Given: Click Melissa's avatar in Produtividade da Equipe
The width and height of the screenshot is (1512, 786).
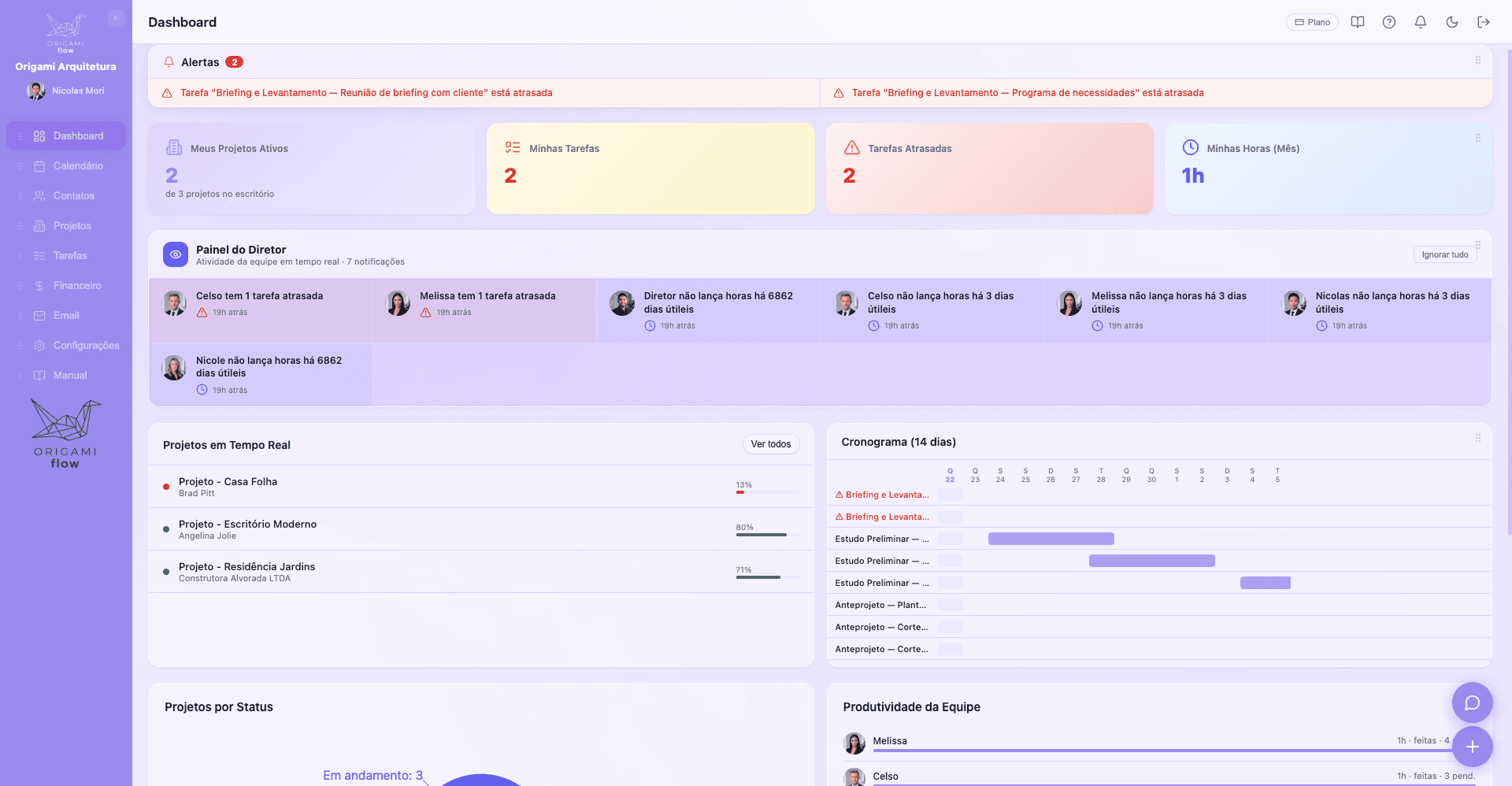Looking at the screenshot, I should (x=854, y=743).
